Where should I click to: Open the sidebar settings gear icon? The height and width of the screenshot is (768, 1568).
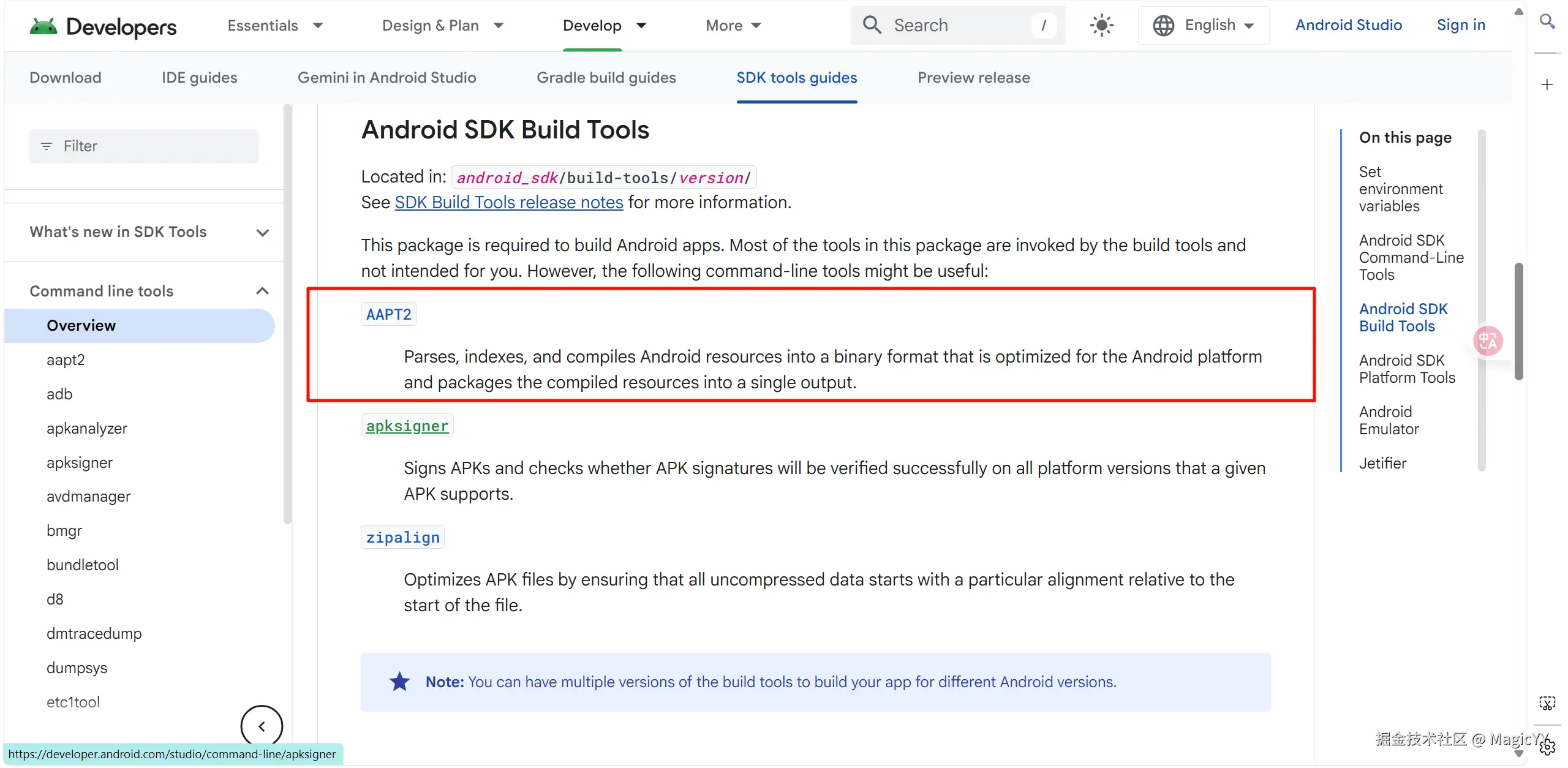tap(1547, 747)
